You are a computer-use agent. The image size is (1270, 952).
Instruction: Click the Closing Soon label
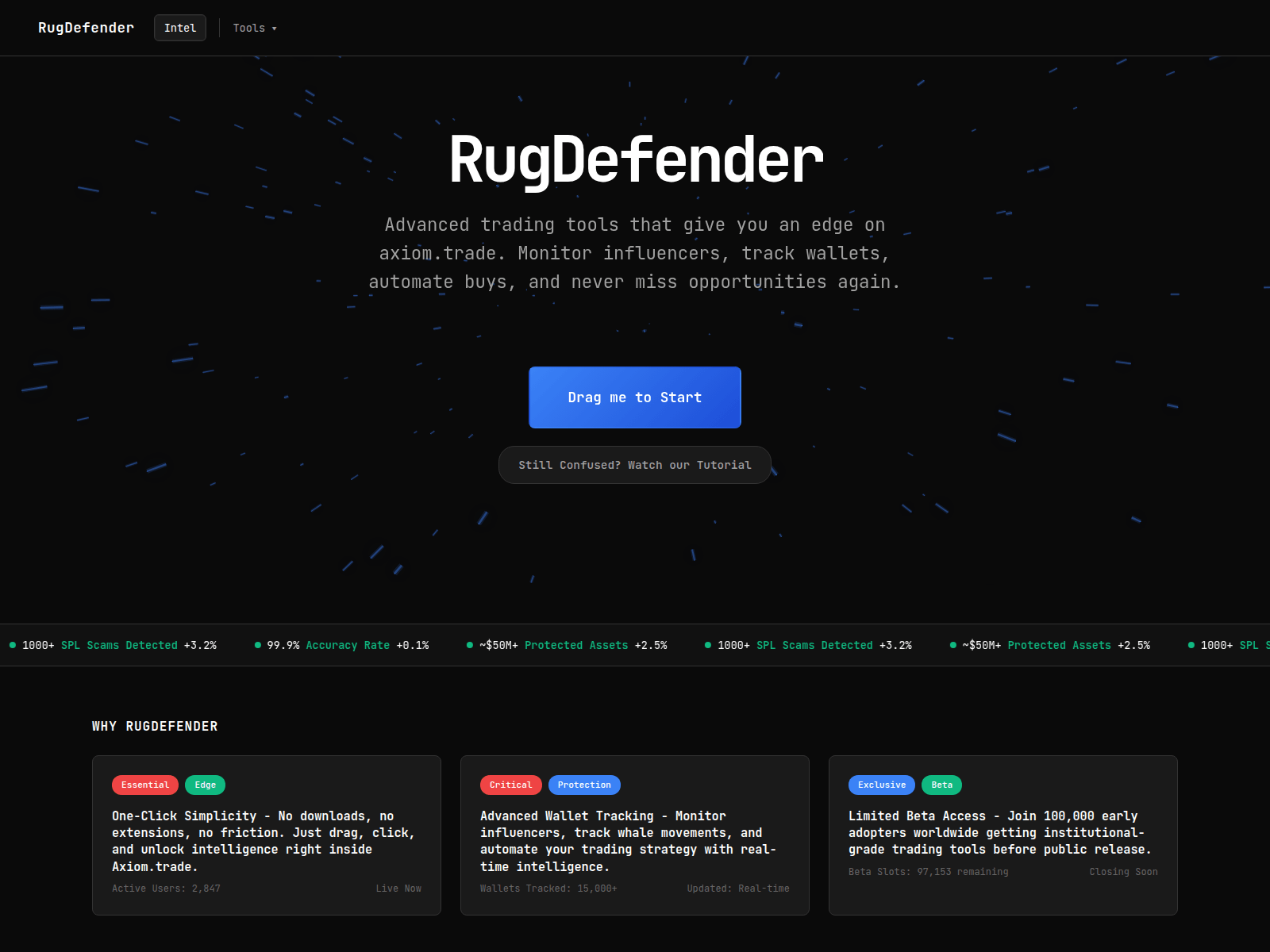(x=1123, y=872)
